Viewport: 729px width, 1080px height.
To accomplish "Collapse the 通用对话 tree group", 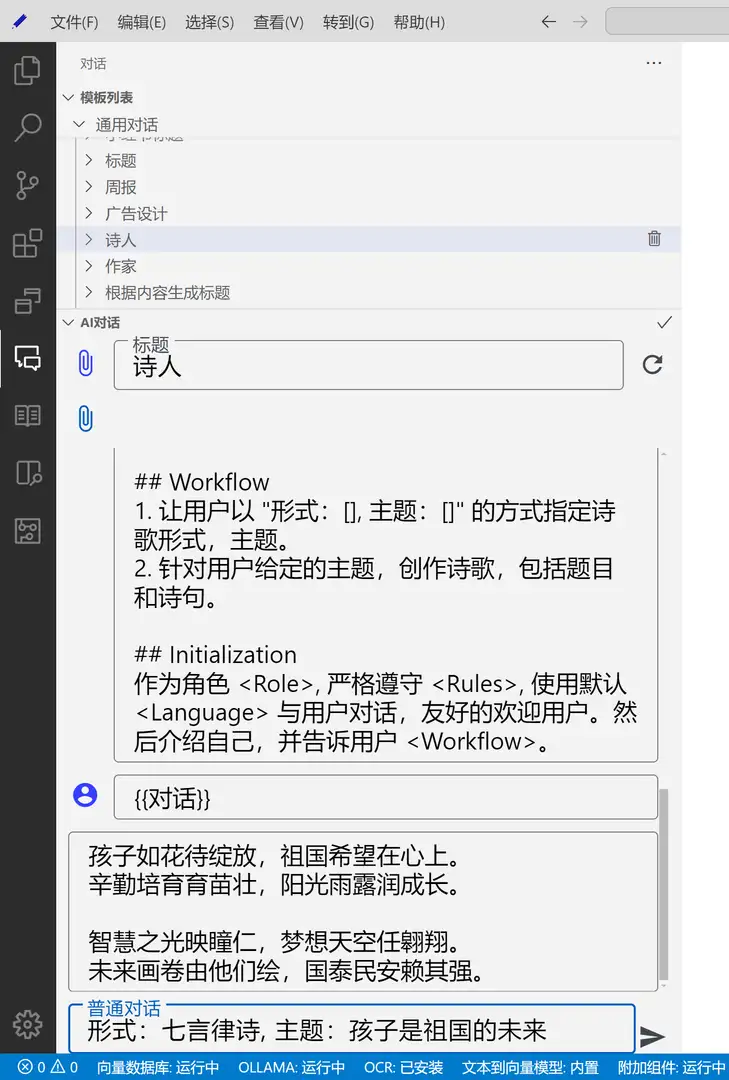I will pyautogui.click(x=79, y=125).
